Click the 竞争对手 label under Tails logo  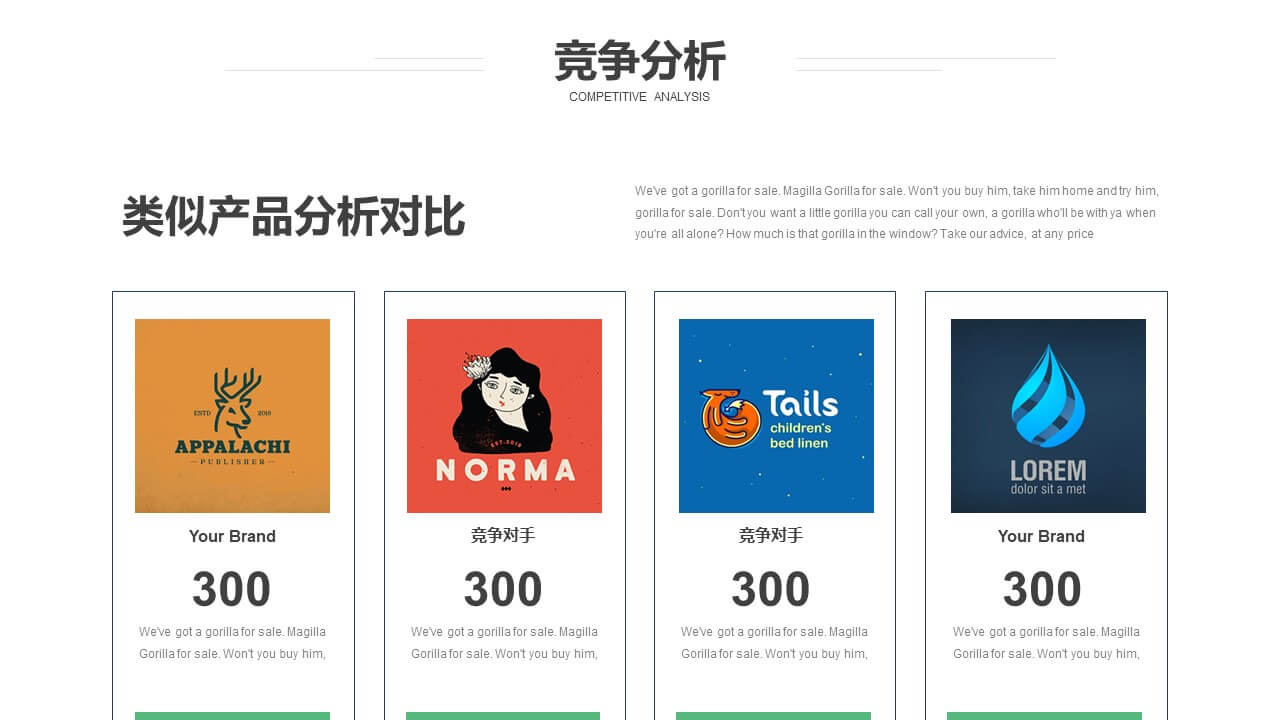pyautogui.click(x=771, y=536)
